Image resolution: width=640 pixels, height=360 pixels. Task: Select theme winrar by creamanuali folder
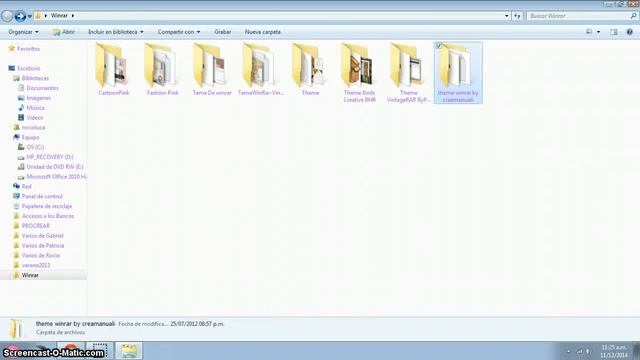click(x=458, y=73)
